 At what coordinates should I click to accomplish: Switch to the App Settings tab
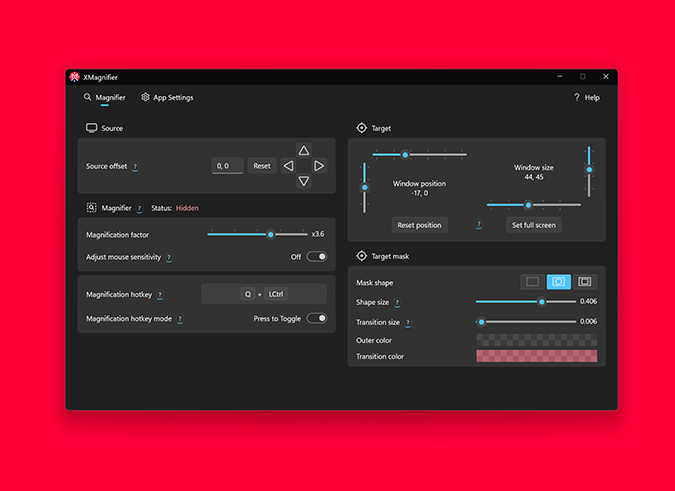[168, 98]
